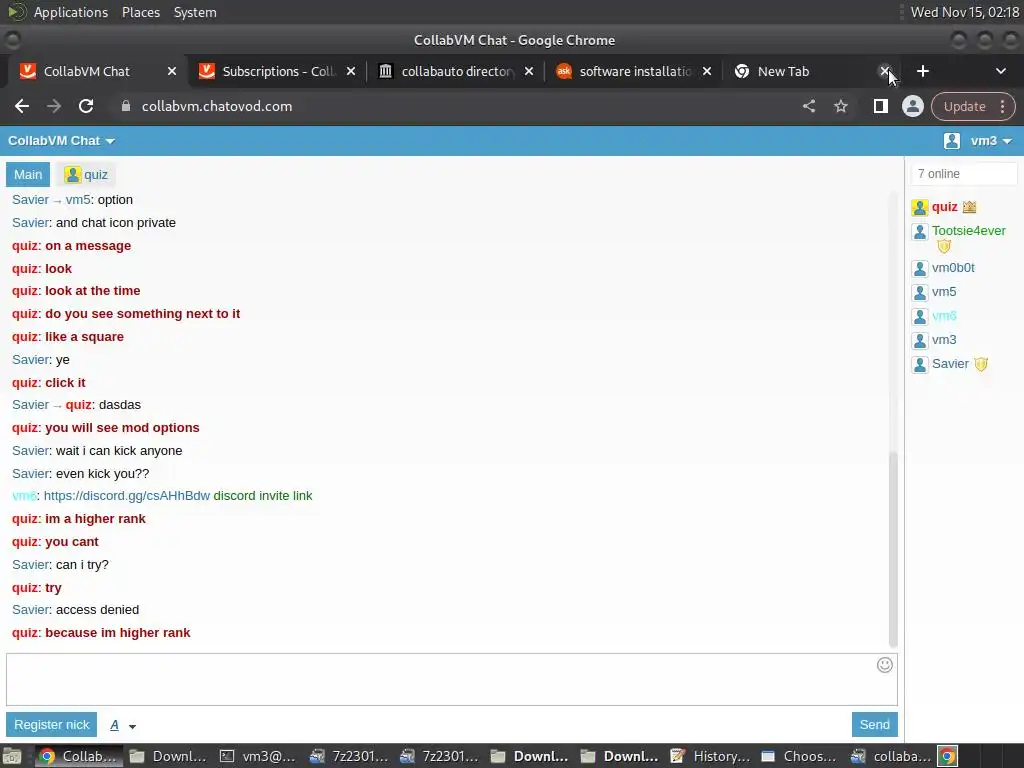This screenshot has width=1024, height=768.
Task: Open the Applications menu in top panel
Action: pyautogui.click(x=71, y=12)
